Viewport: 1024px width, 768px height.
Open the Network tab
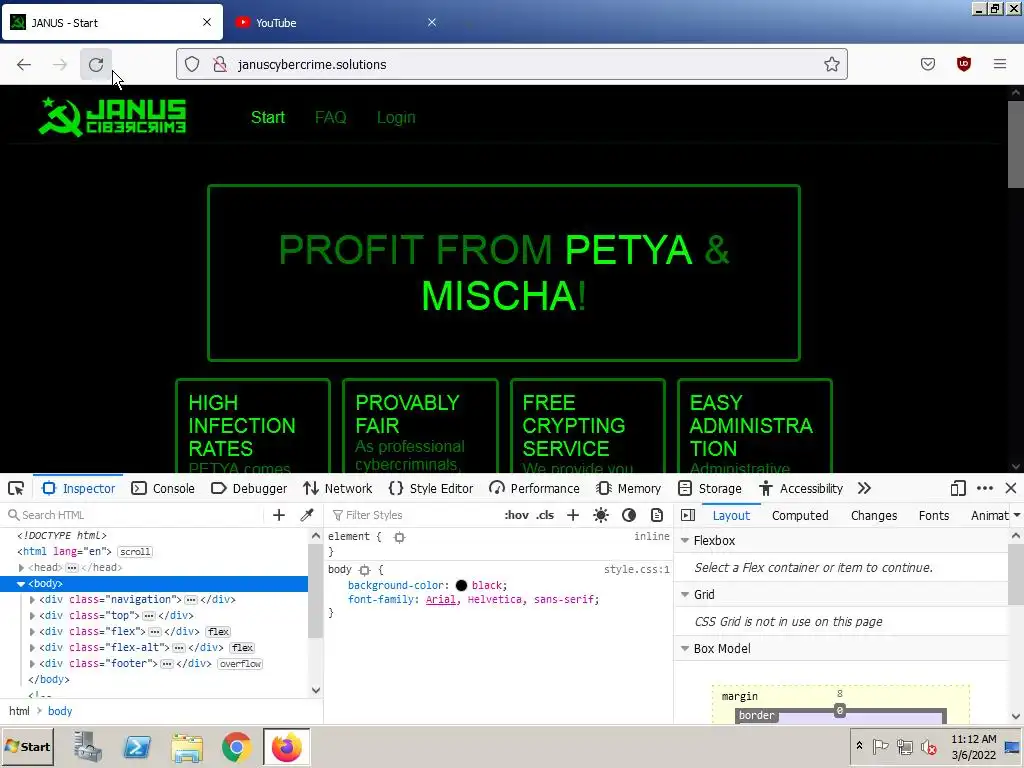(x=338, y=488)
